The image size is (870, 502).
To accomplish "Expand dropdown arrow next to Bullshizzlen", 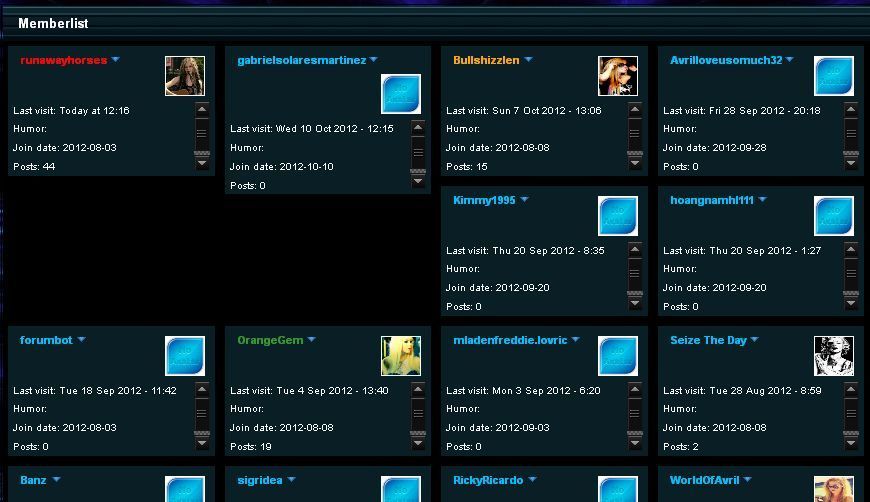I will [528, 59].
